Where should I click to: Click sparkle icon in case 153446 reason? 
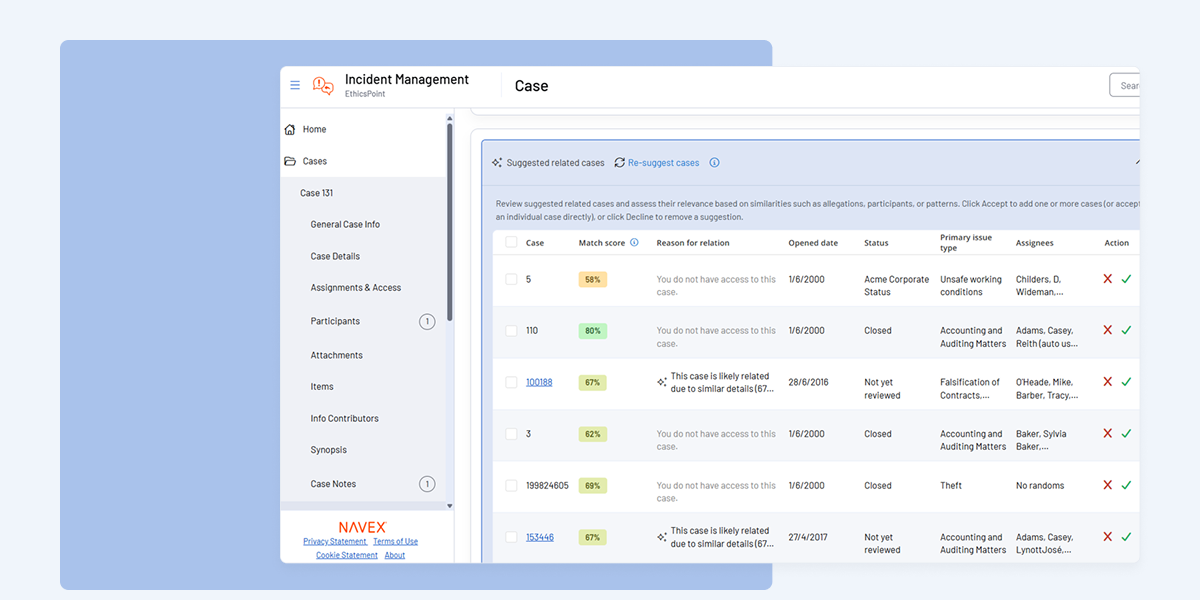pos(662,537)
